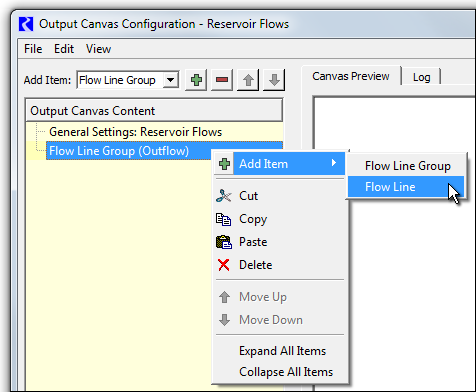476x392 pixels.
Task: Click the scissors Cut icon in context menu
Action: click(224, 196)
